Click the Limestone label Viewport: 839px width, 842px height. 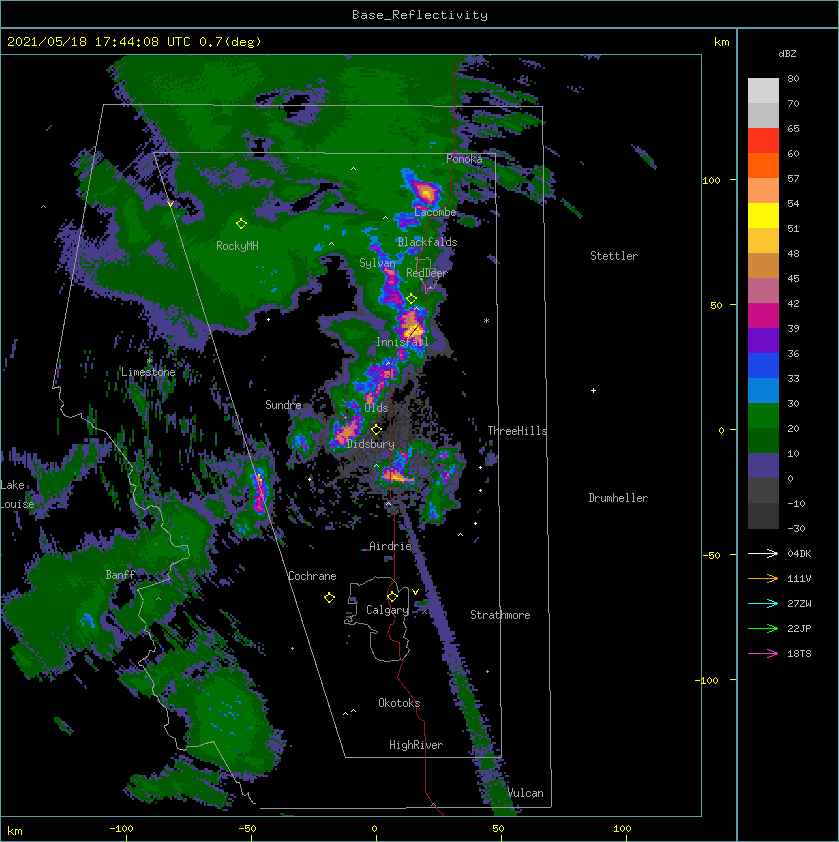click(x=148, y=372)
